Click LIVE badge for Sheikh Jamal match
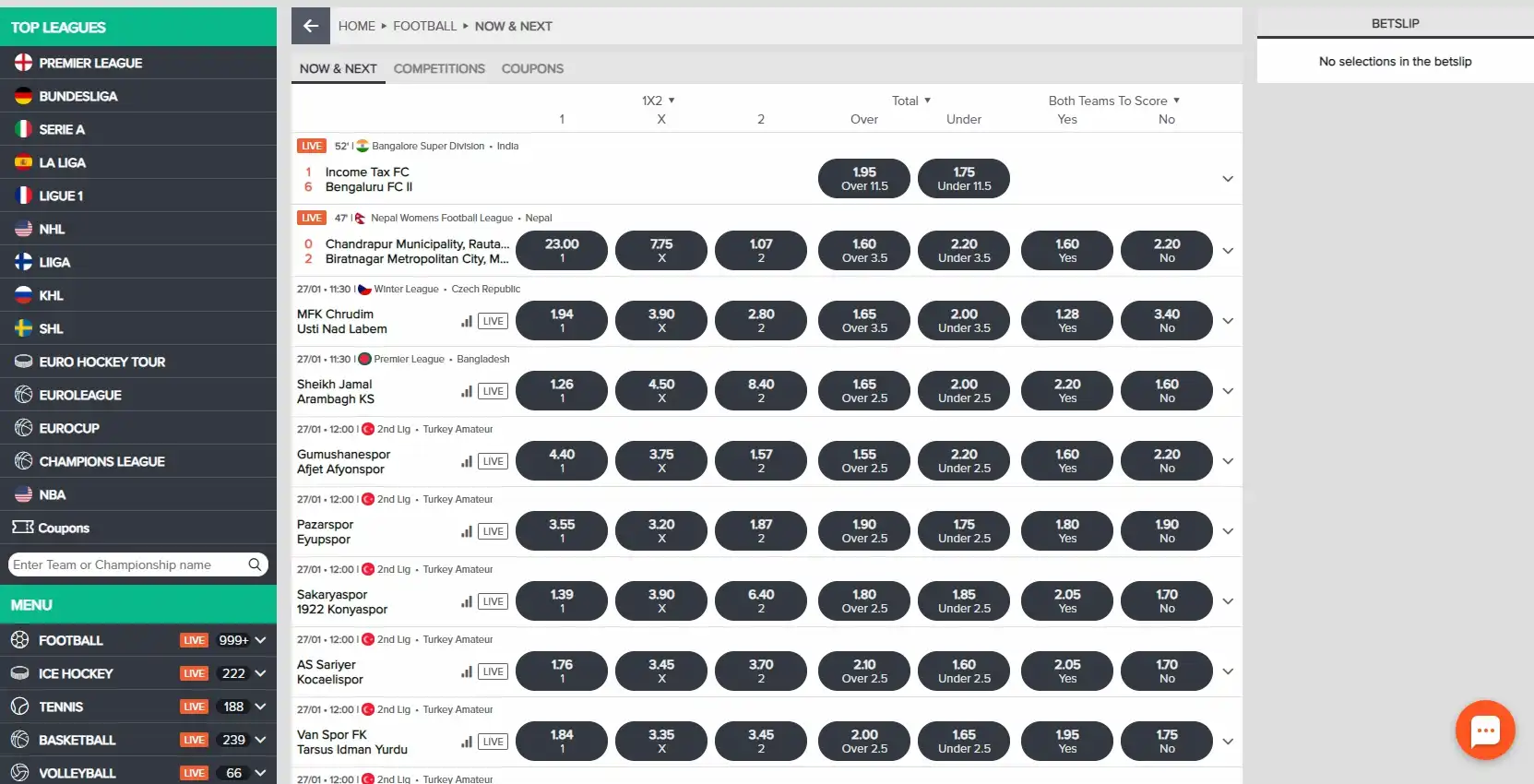The height and width of the screenshot is (784, 1534). click(493, 391)
